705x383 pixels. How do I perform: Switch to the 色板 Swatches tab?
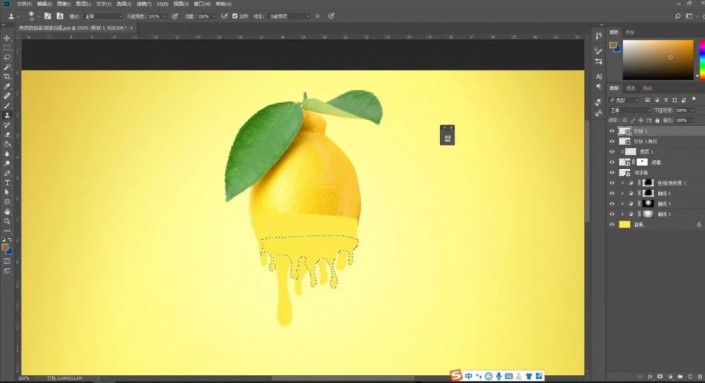click(x=629, y=32)
